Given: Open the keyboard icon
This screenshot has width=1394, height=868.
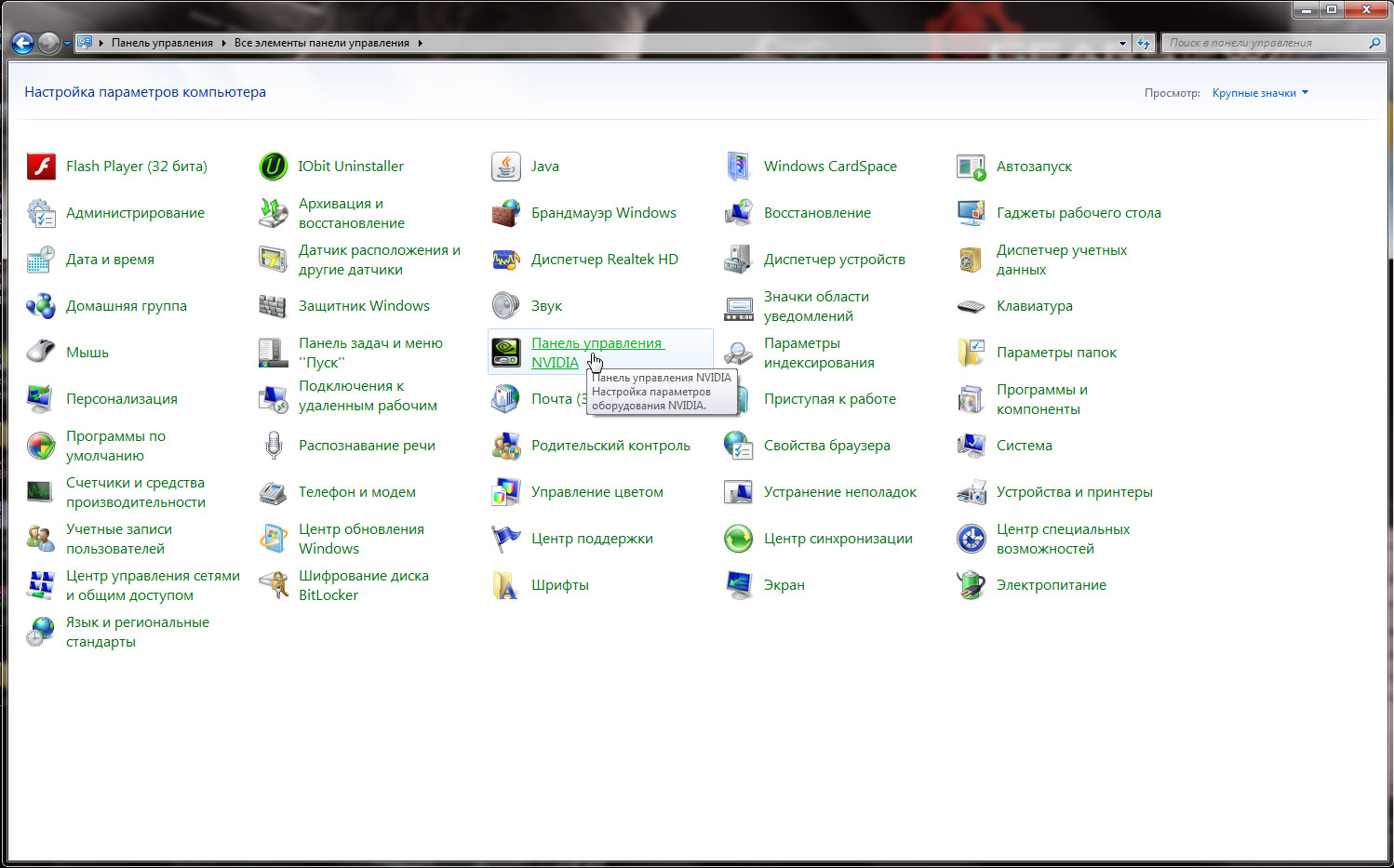Looking at the screenshot, I should tap(972, 306).
